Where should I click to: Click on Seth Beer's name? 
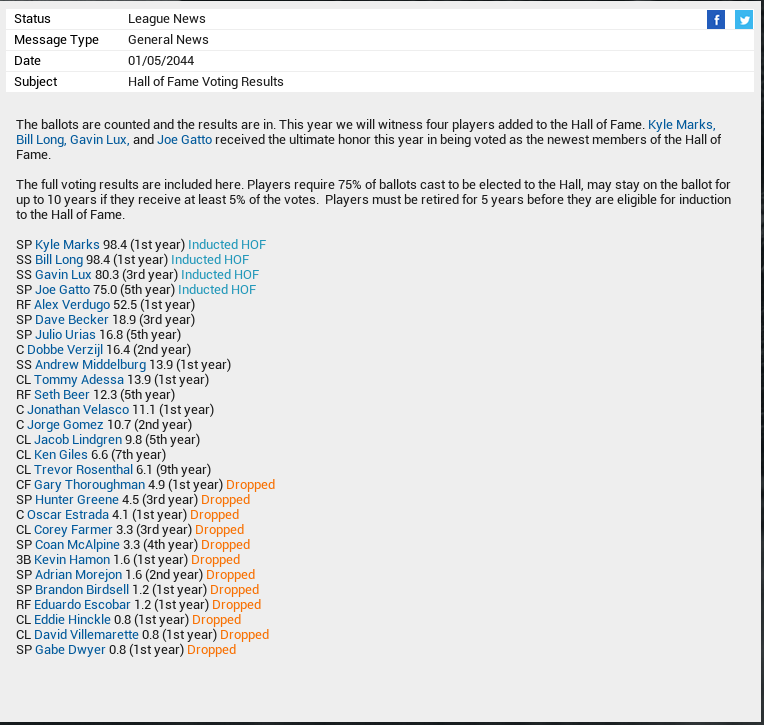pyautogui.click(x=62, y=395)
